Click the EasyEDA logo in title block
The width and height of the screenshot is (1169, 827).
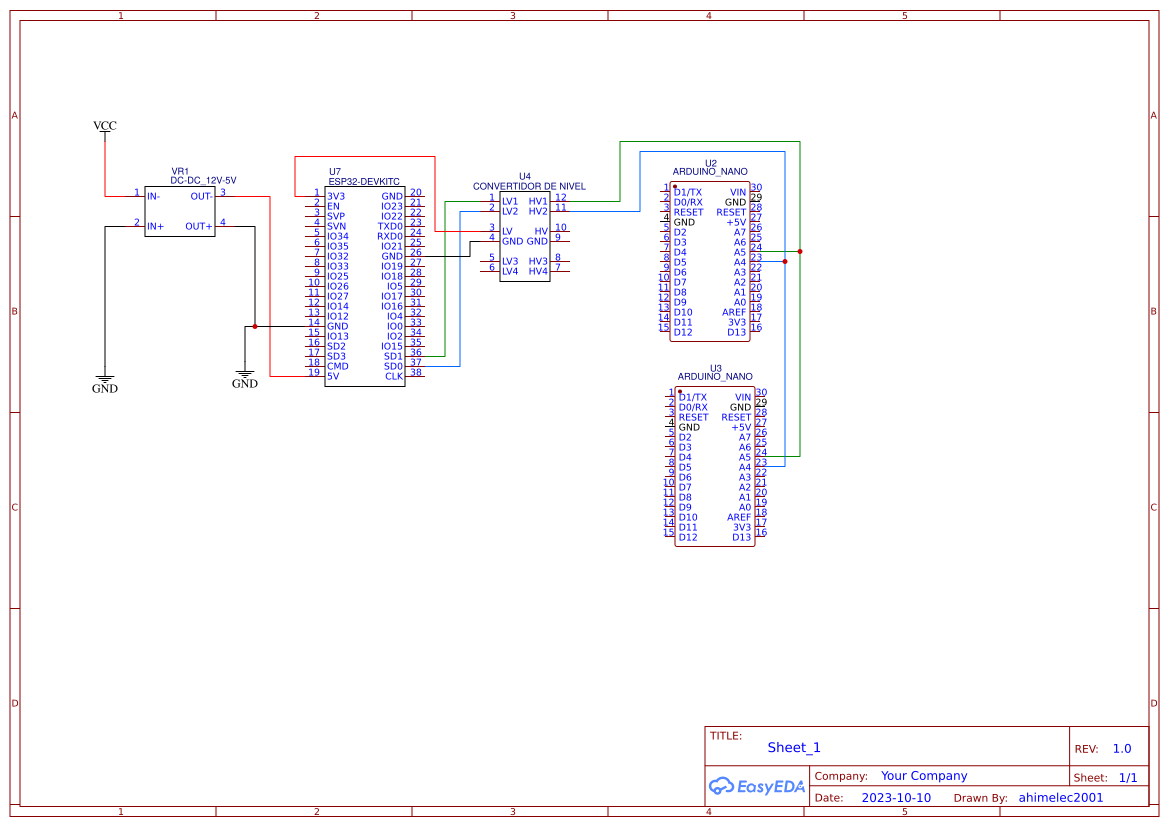(x=756, y=786)
